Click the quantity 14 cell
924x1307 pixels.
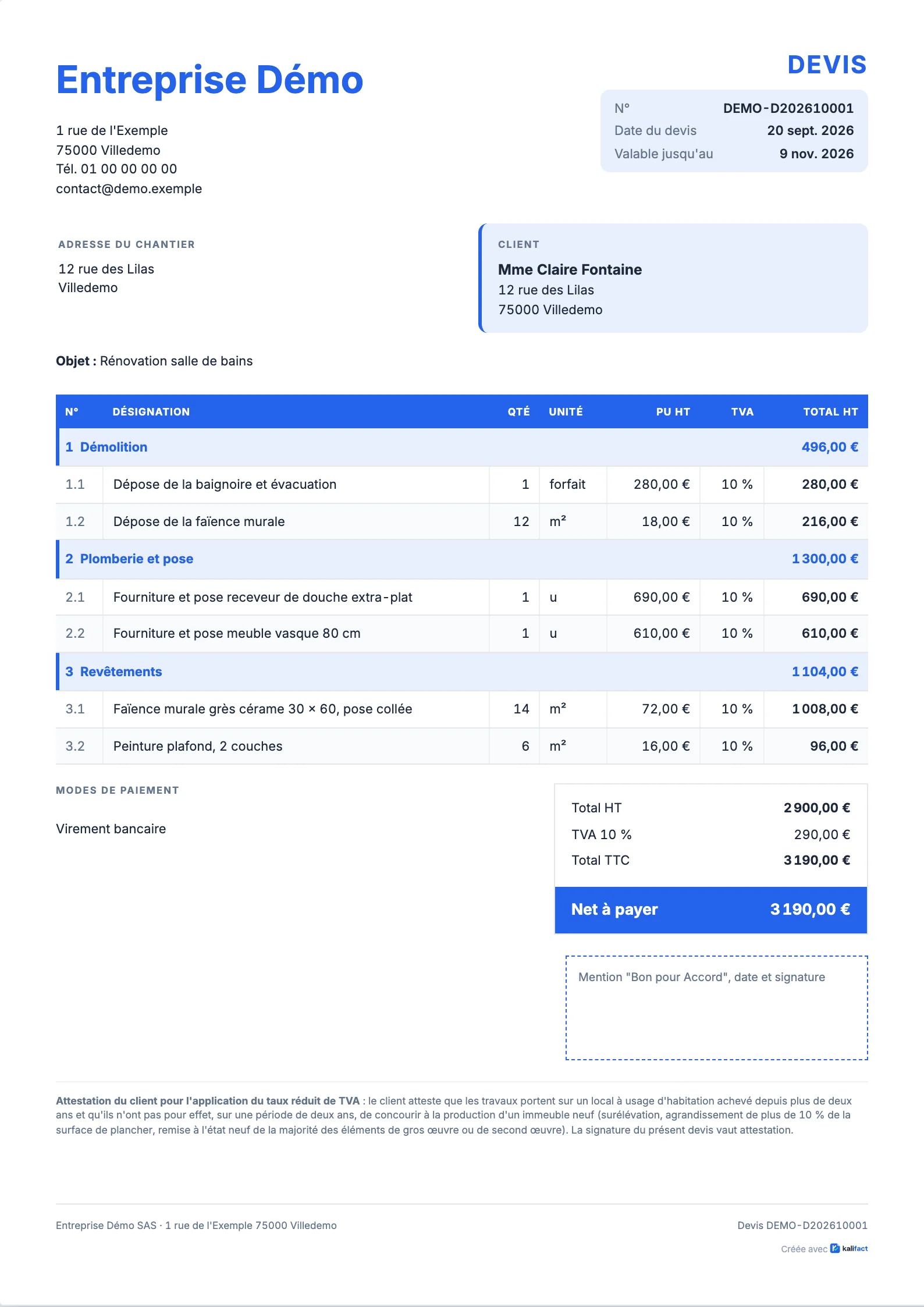(514, 709)
